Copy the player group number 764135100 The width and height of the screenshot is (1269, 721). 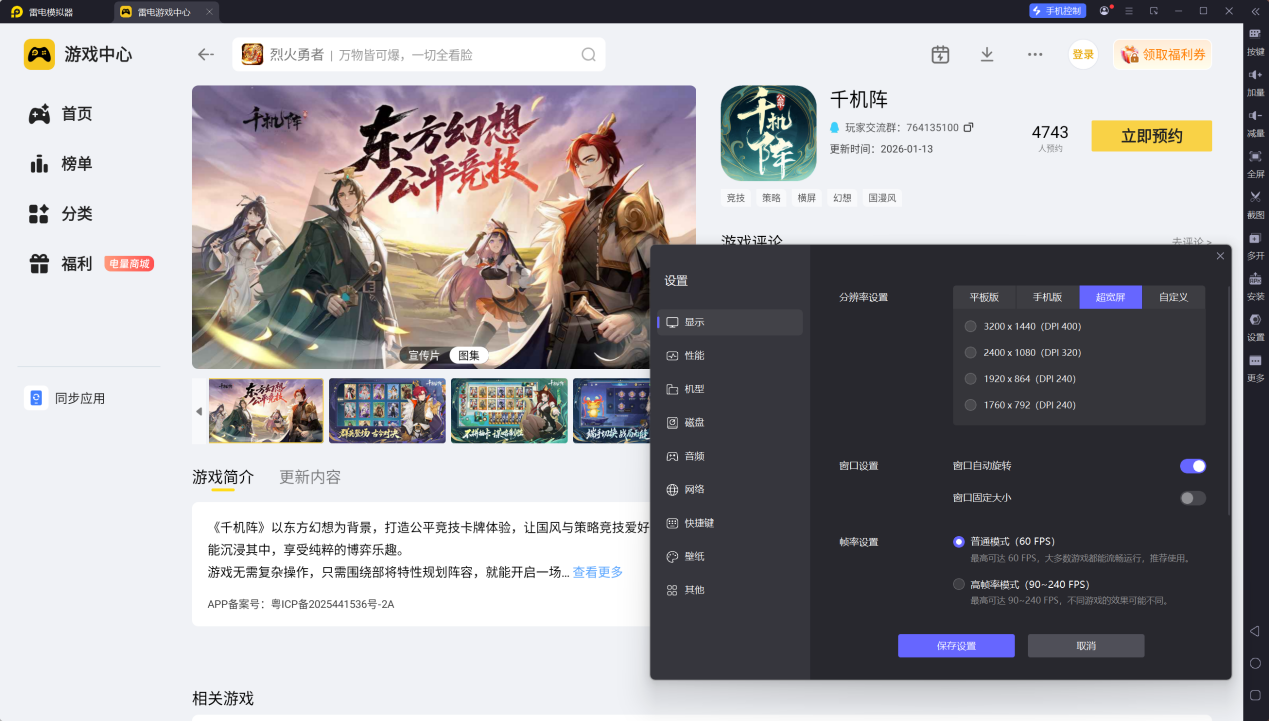click(x=968, y=127)
